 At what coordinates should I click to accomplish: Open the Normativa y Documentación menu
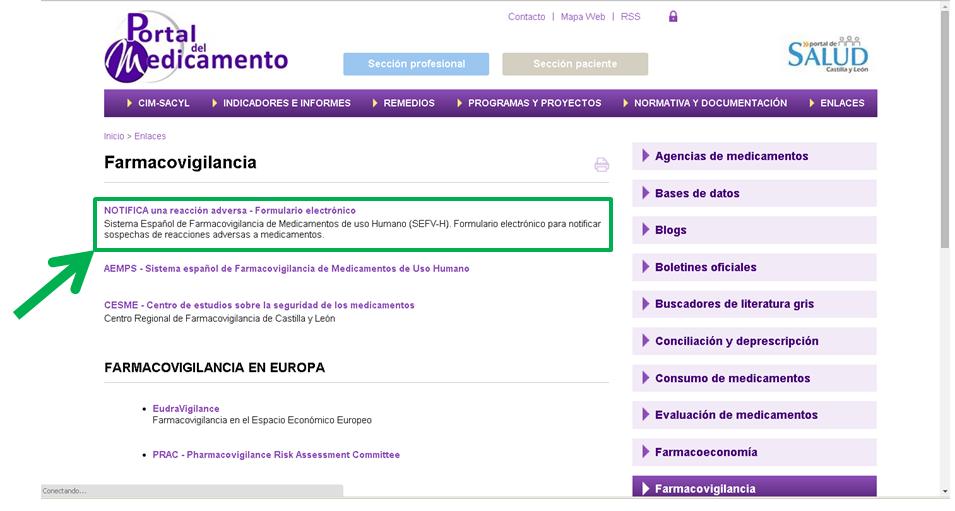pos(710,103)
